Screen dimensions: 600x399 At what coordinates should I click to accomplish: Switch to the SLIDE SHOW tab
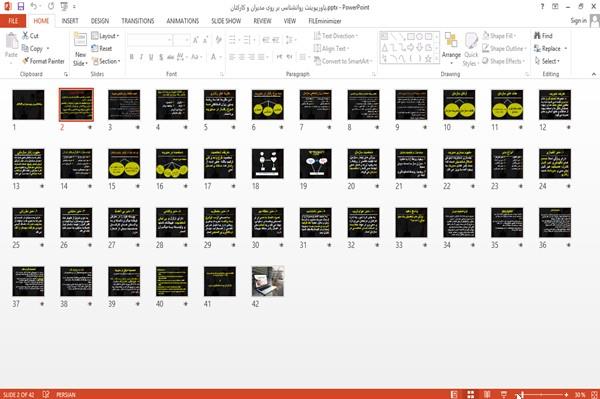226,21
